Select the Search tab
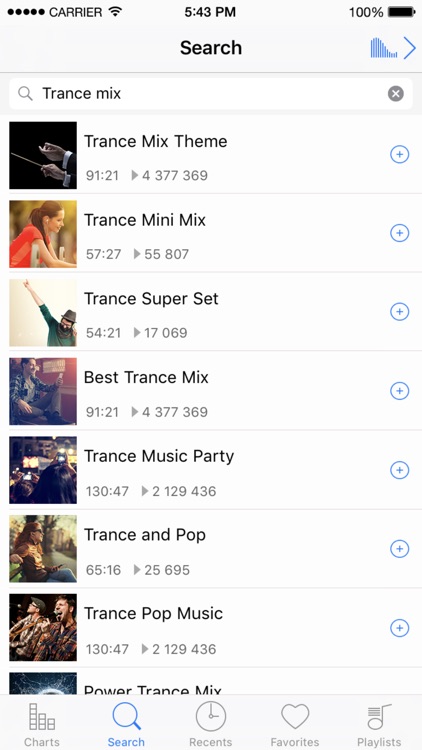 coord(126,724)
